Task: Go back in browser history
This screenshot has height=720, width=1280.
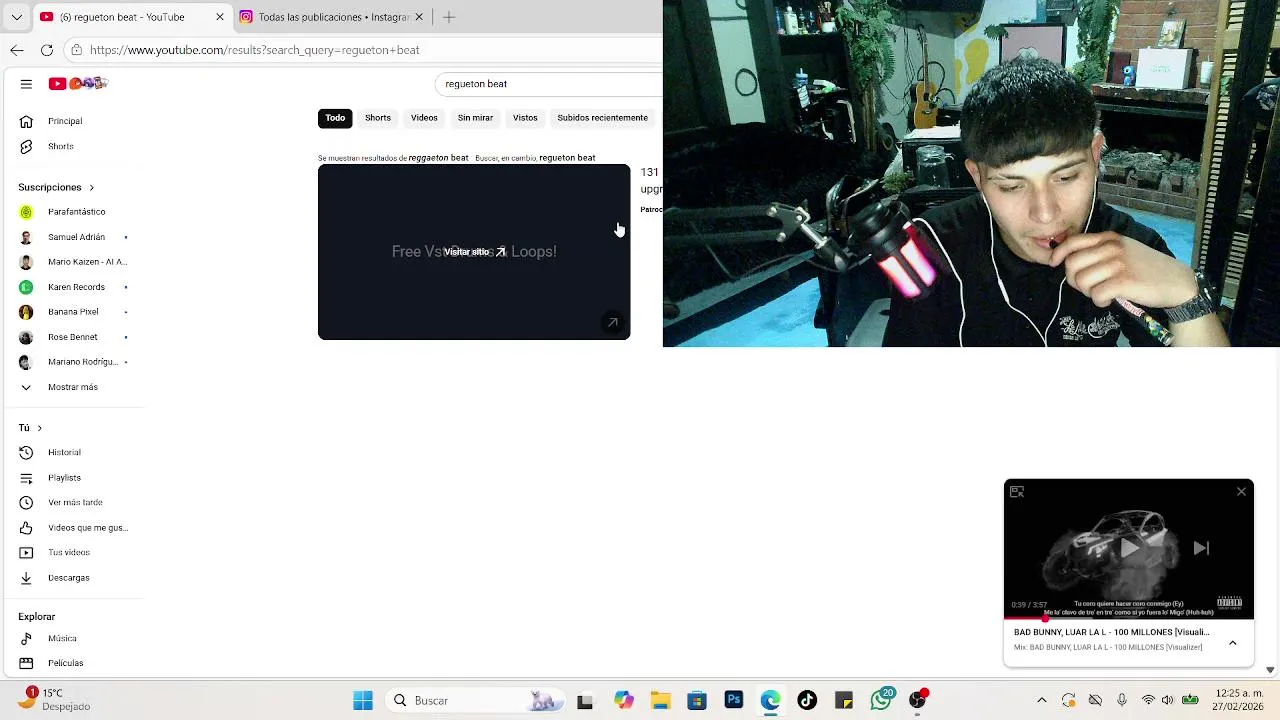Action: (x=17, y=50)
